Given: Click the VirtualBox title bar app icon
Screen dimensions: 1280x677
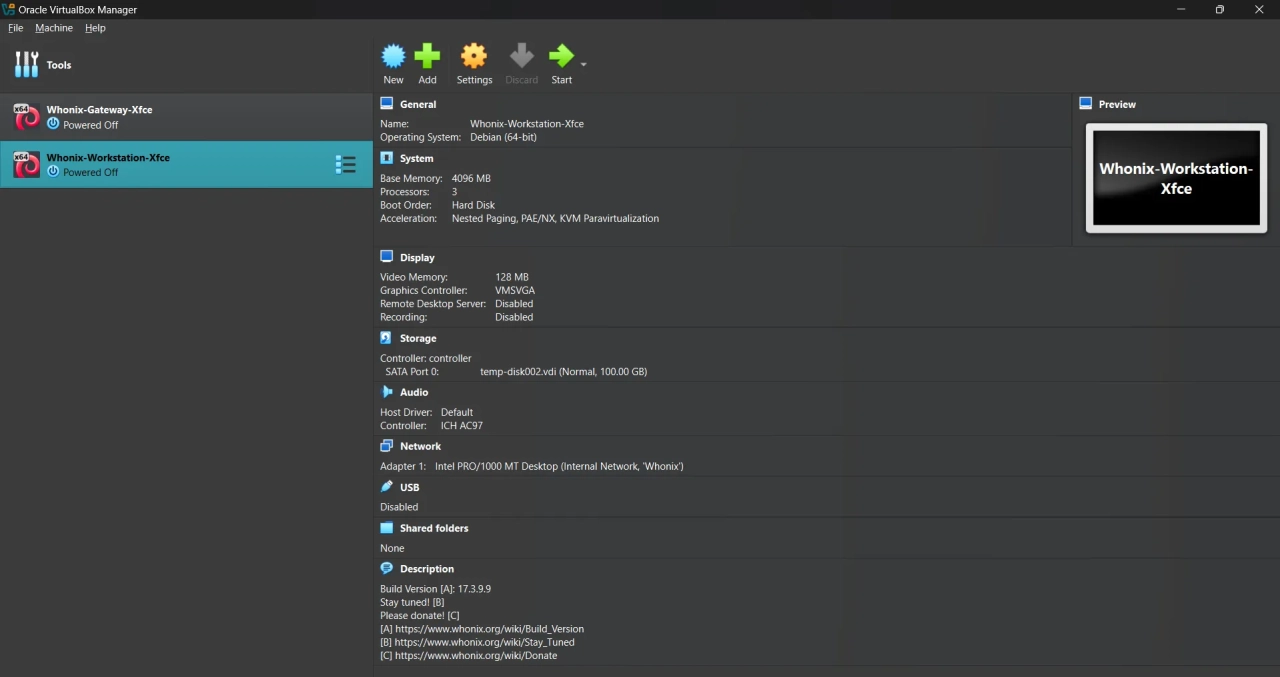Looking at the screenshot, I should tap(9, 9).
